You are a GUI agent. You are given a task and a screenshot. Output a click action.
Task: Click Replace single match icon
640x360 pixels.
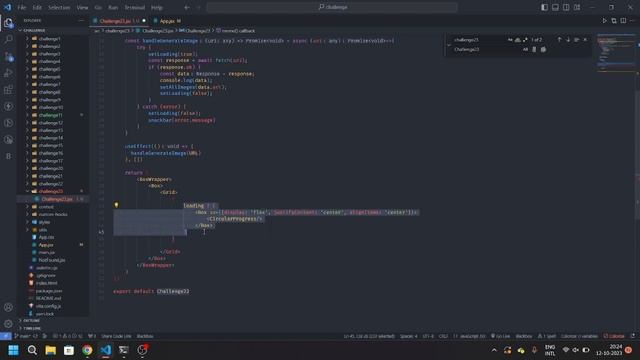click(534, 49)
